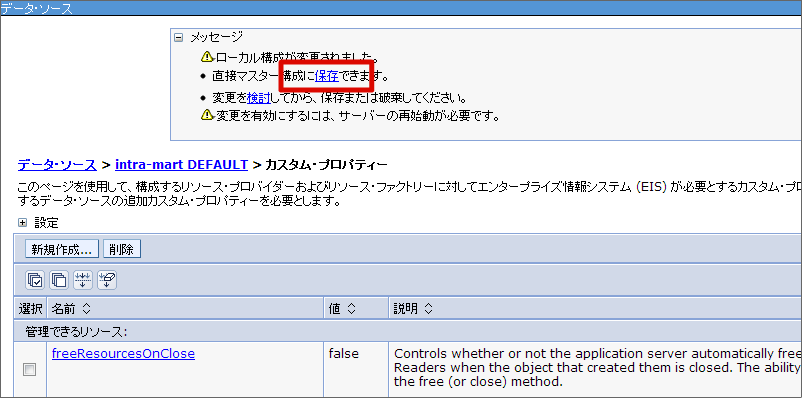
Task: Click the freeResourcesOnClose description text
Action: (x=597, y=367)
